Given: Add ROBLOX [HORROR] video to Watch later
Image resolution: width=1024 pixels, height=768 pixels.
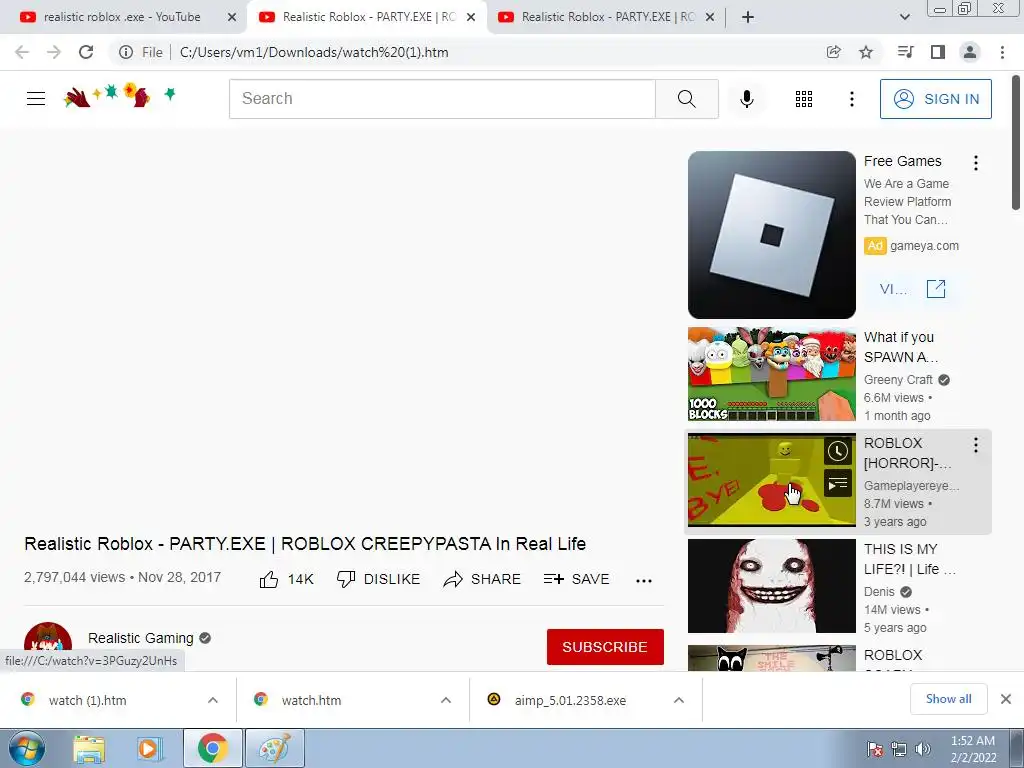Looking at the screenshot, I should coord(838,451).
